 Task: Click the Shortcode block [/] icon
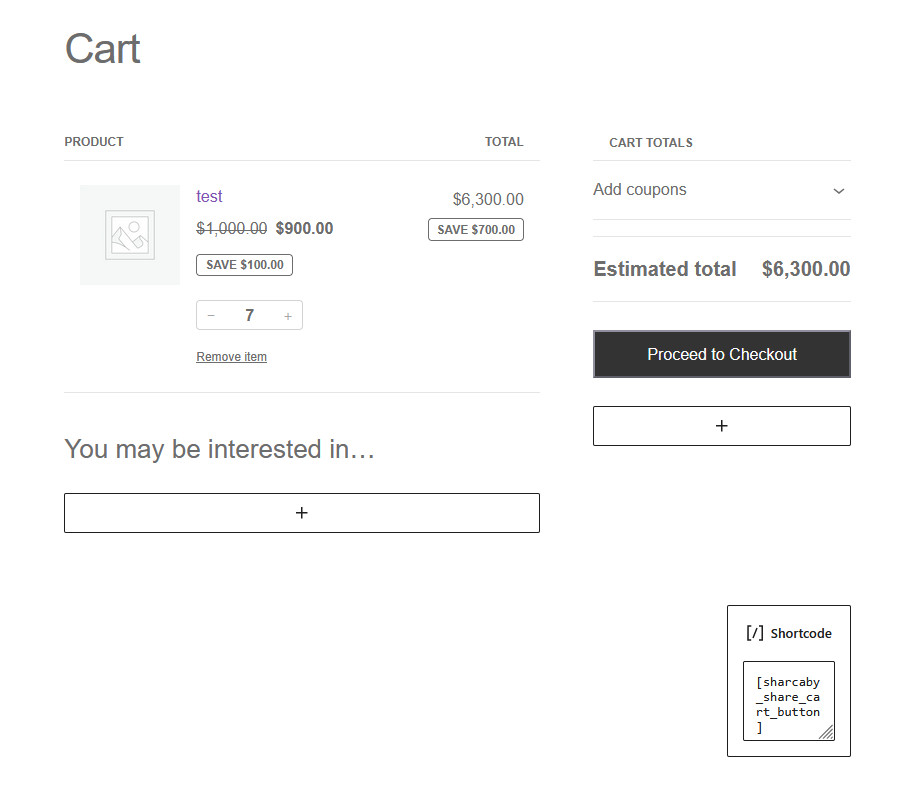pyautogui.click(x=755, y=632)
